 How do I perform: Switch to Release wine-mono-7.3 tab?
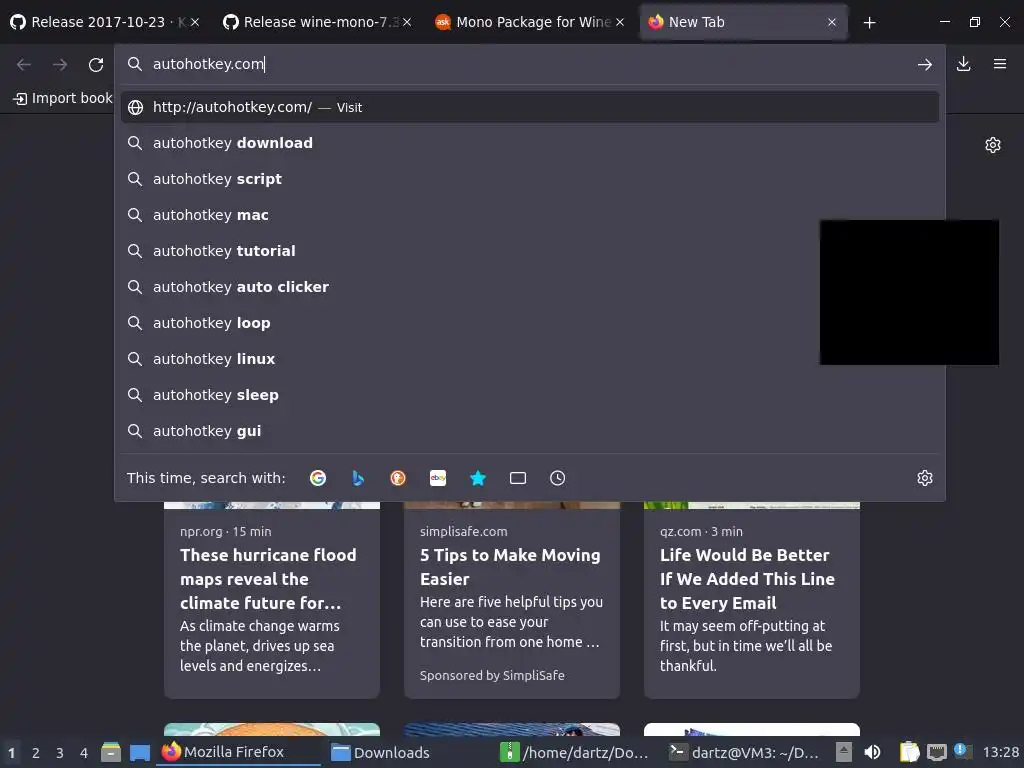[310, 22]
